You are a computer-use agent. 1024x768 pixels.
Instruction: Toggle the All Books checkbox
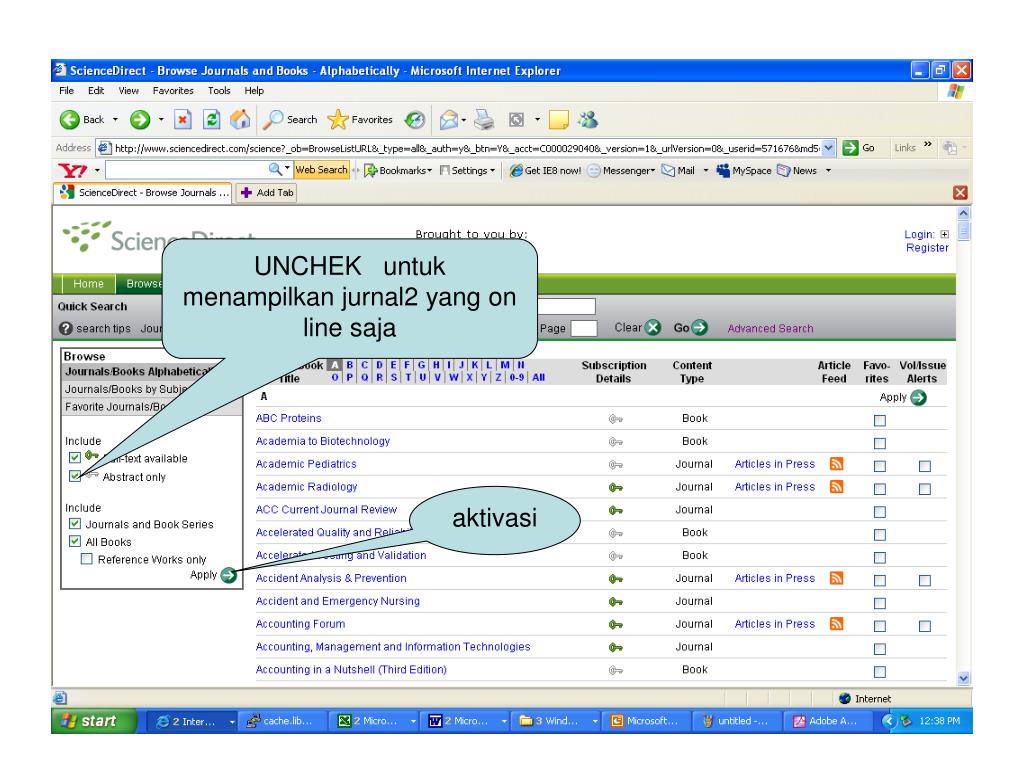75,541
